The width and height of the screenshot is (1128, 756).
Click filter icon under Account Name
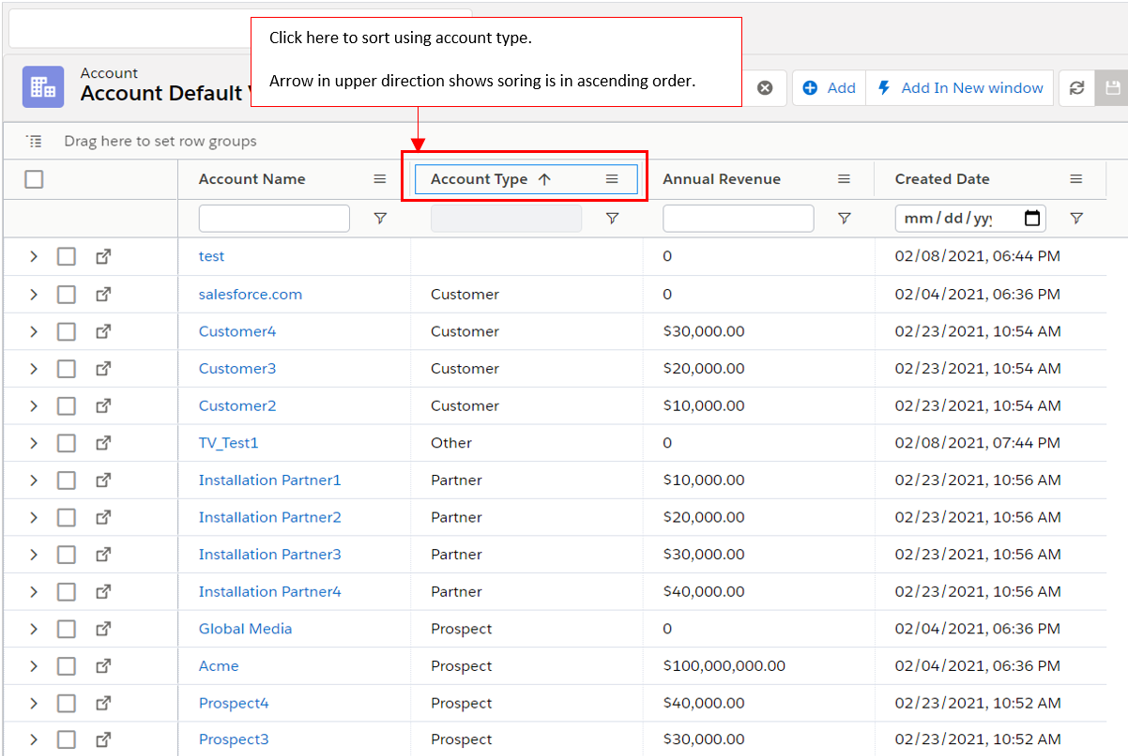[x=380, y=218]
